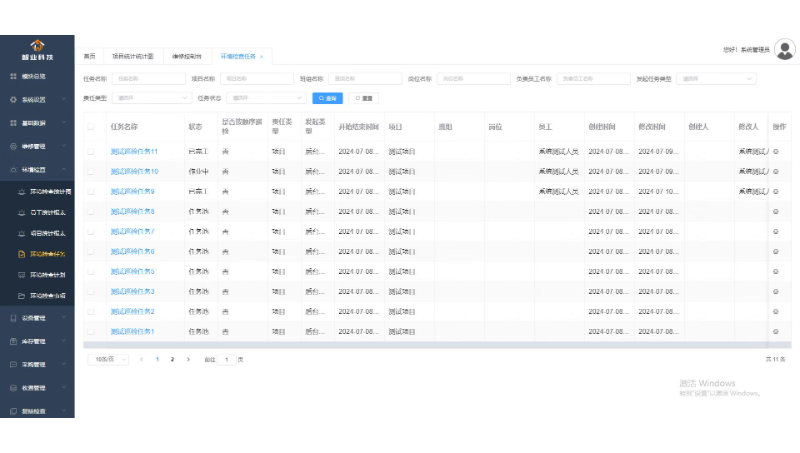
Task: Click the table's horizontal scrollbar
Action: 437,345
